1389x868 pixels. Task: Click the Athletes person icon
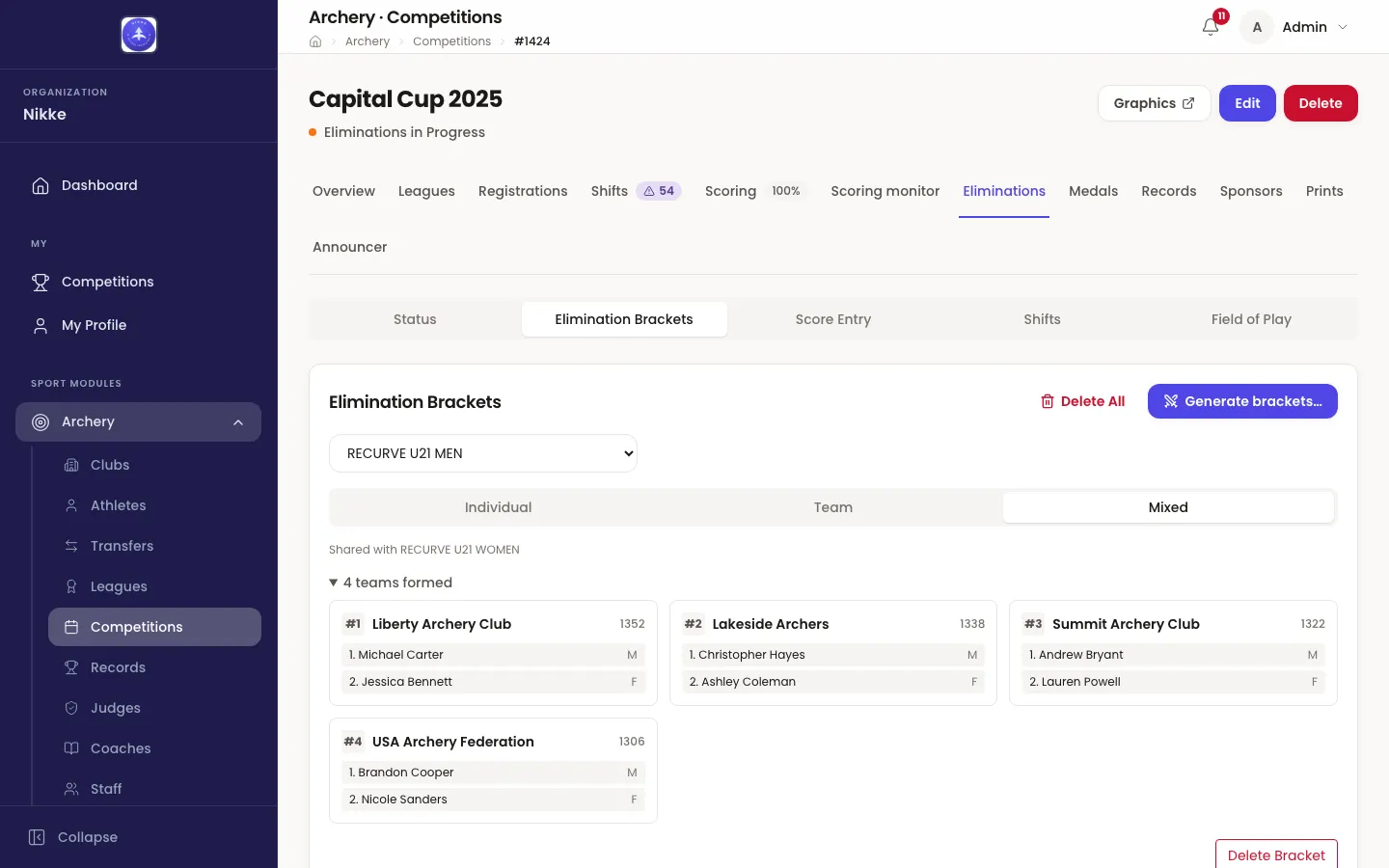(71, 505)
